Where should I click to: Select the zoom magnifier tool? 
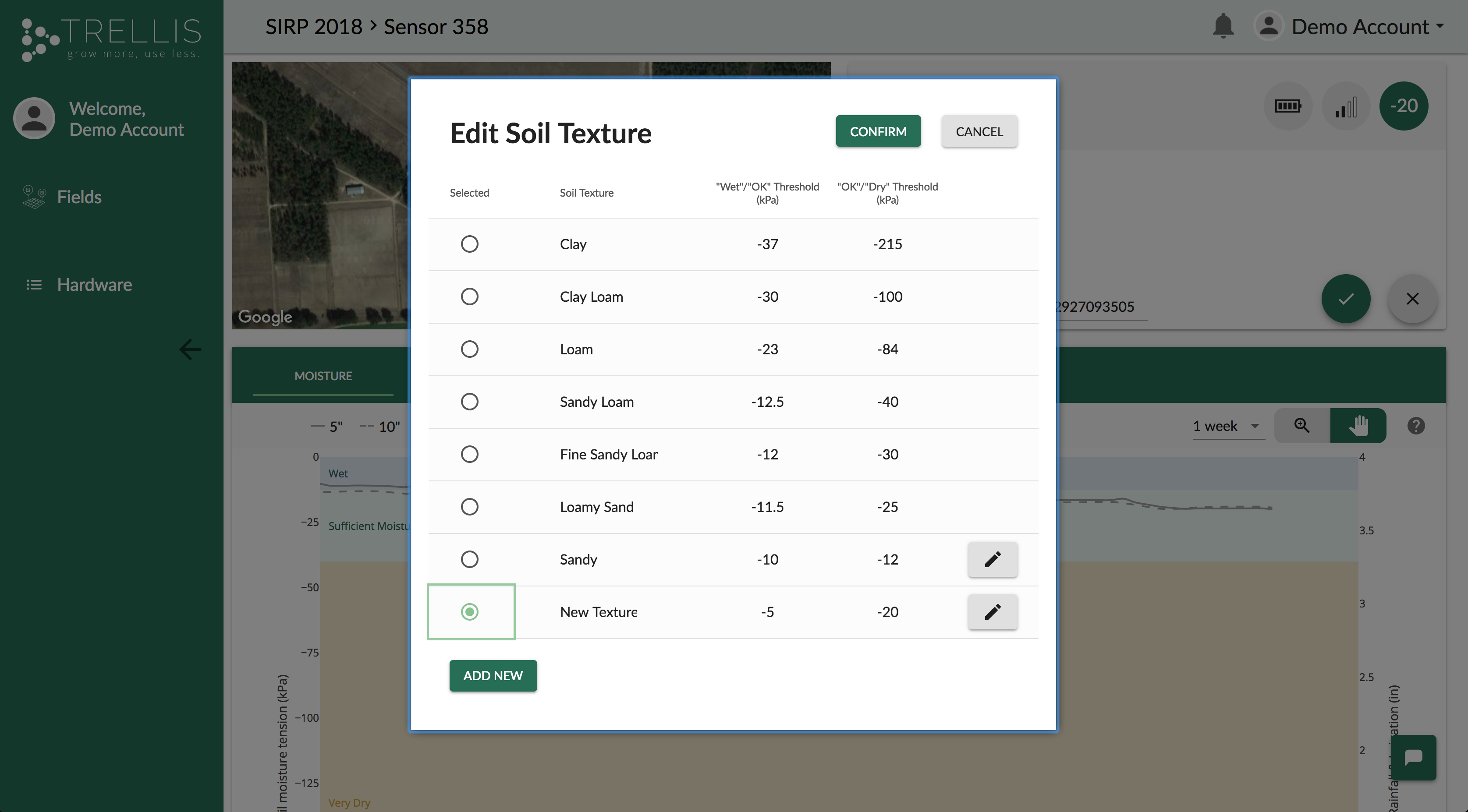coord(1301,425)
